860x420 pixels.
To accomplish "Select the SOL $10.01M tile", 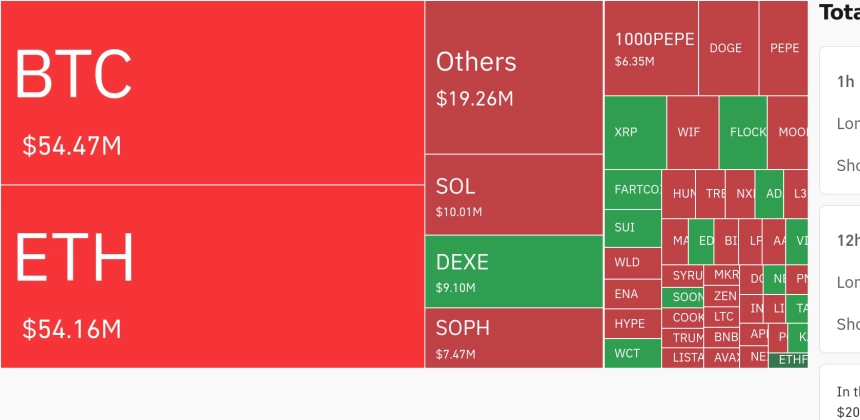I will 514,195.
